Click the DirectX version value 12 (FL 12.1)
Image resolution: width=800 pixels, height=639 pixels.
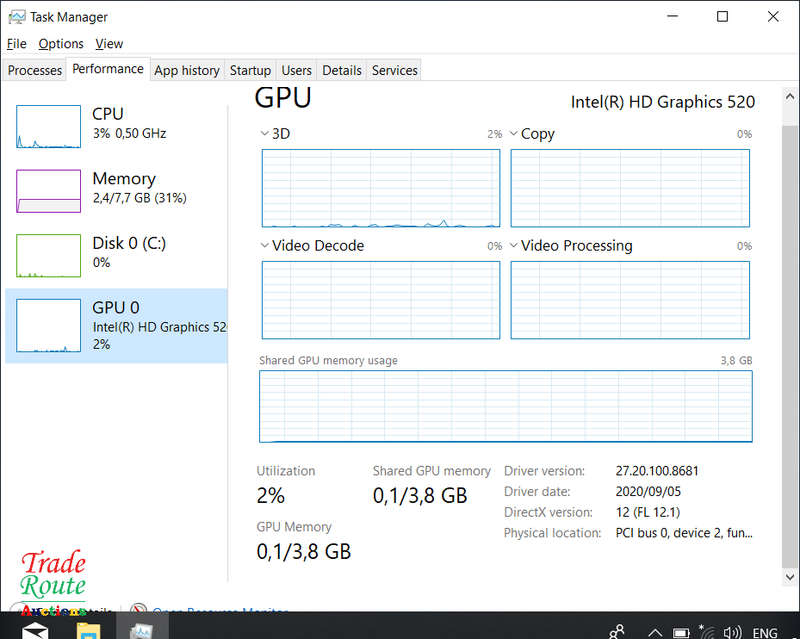coord(648,512)
